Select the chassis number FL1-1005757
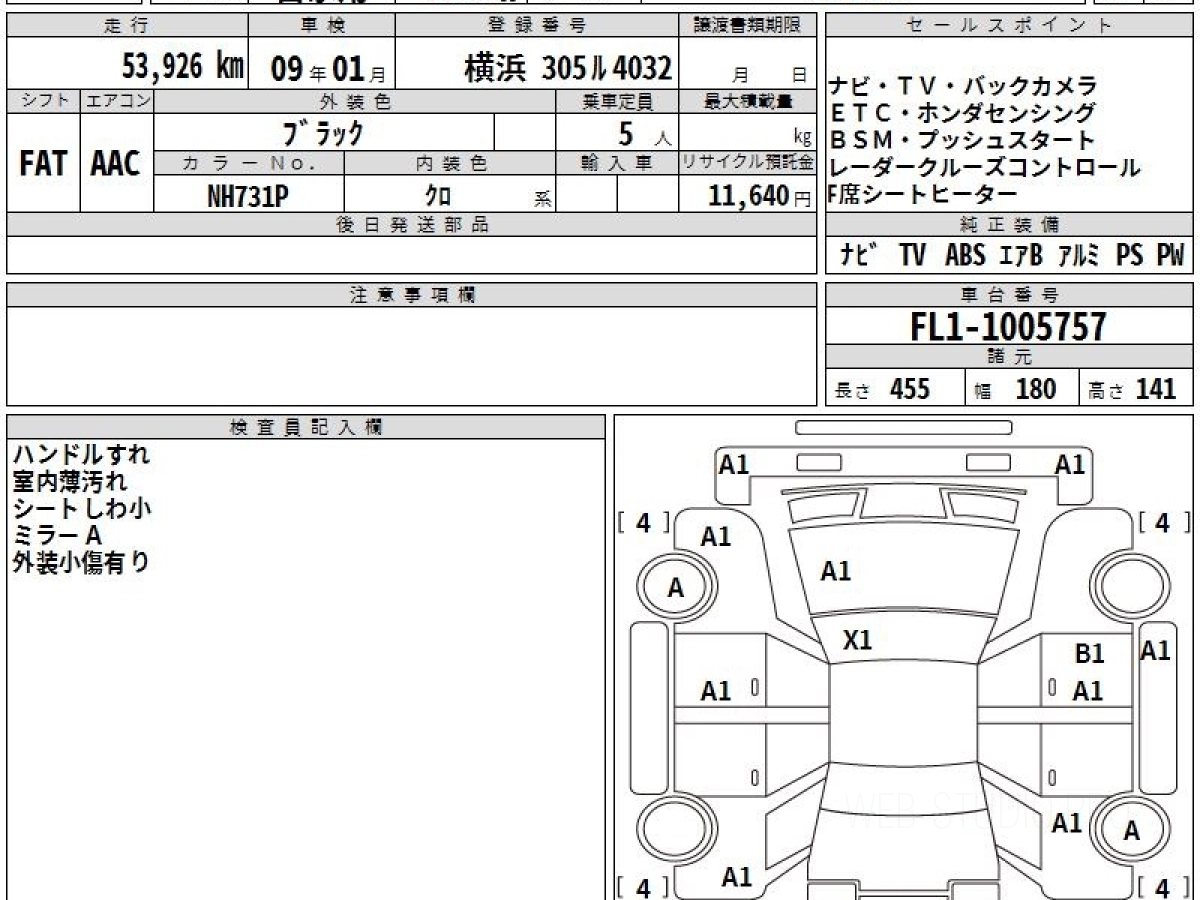 pyautogui.click(x=1008, y=326)
